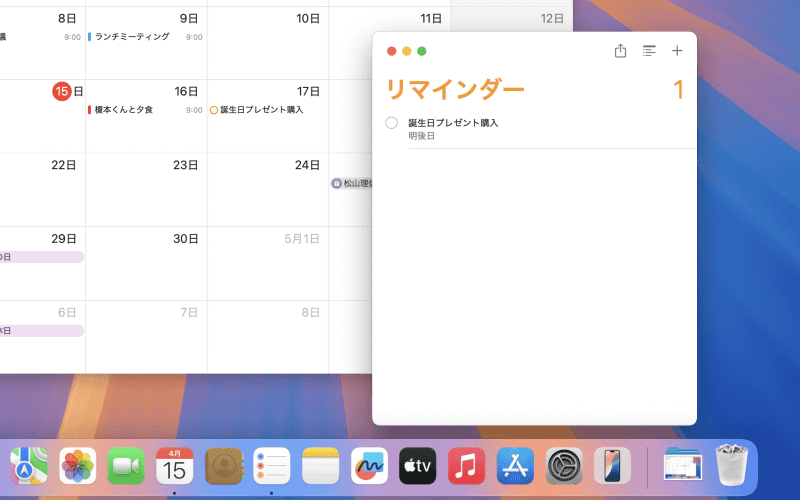Select the 誕生日プレゼント購入 title in Reminders list
Image resolution: width=800 pixels, height=500 pixels.
tap(453, 122)
